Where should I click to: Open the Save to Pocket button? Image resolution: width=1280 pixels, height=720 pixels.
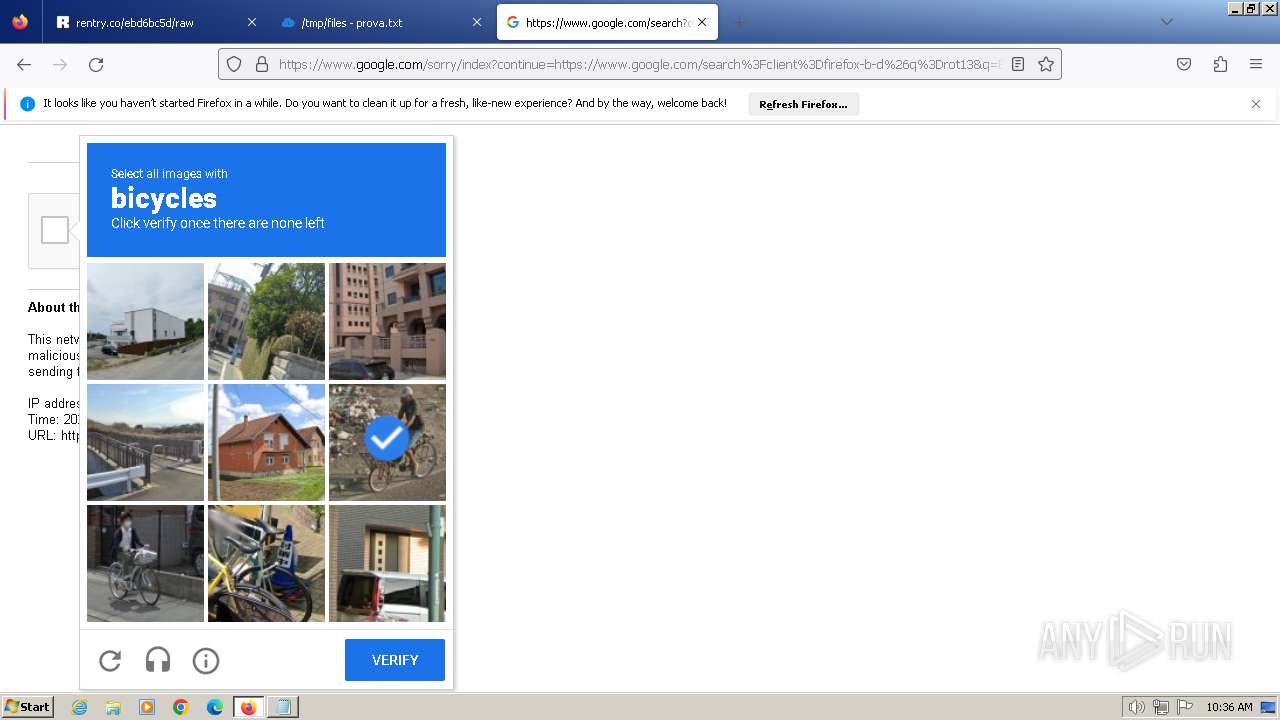(1184, 64)
